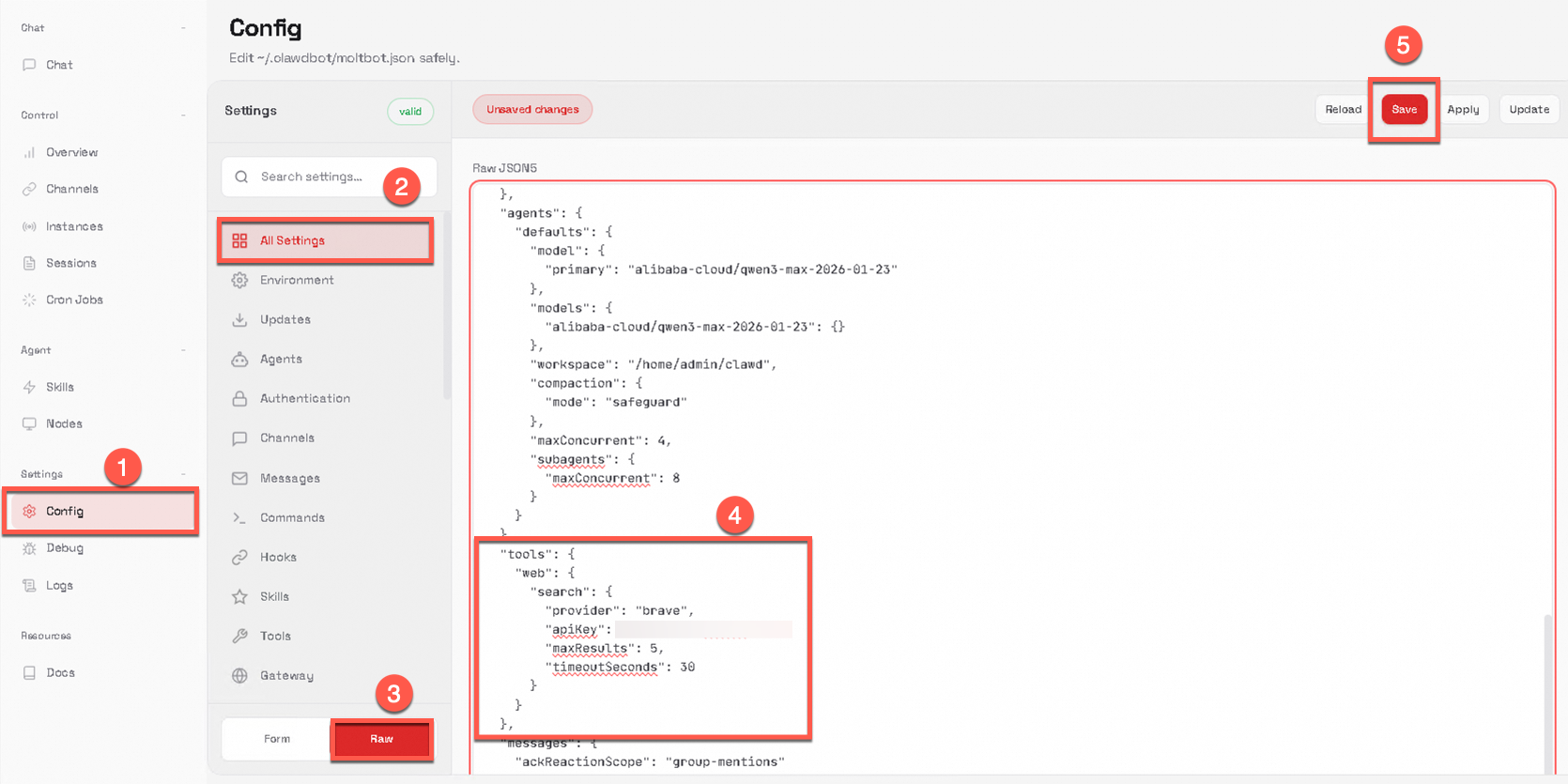Screen dimensions: 1568x784
Task: Click the Cron Jobs spinner icon
Action: [29, 300]
